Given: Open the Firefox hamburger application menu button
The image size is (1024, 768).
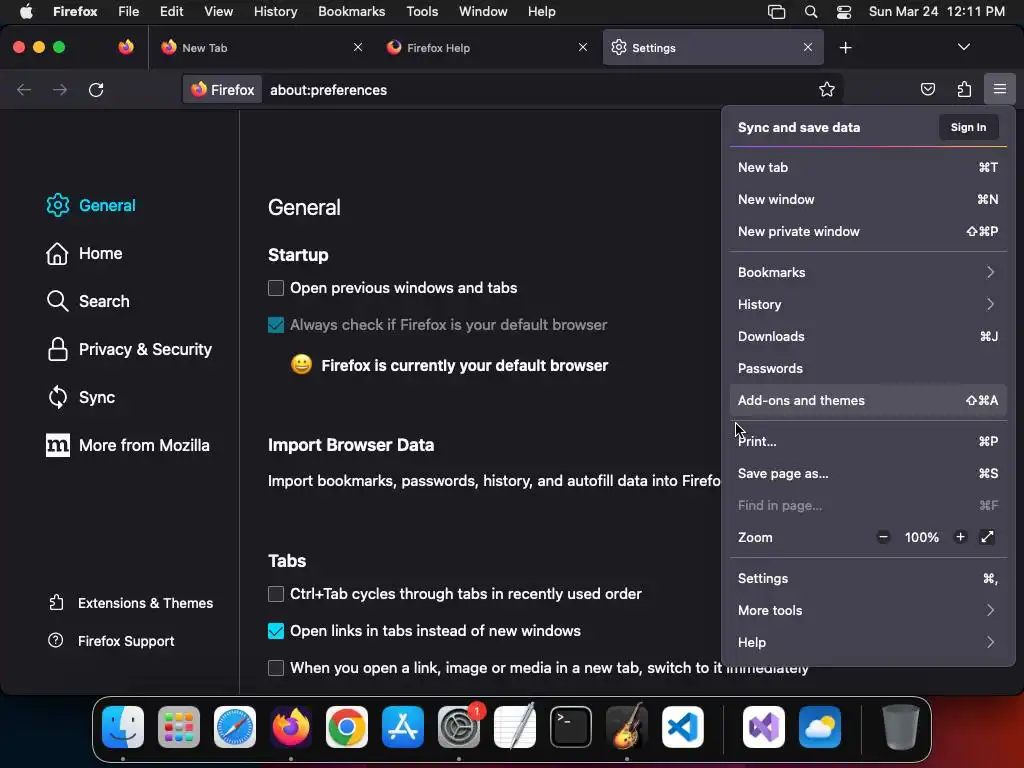Looking at the screenshot, I should point(999,89).
